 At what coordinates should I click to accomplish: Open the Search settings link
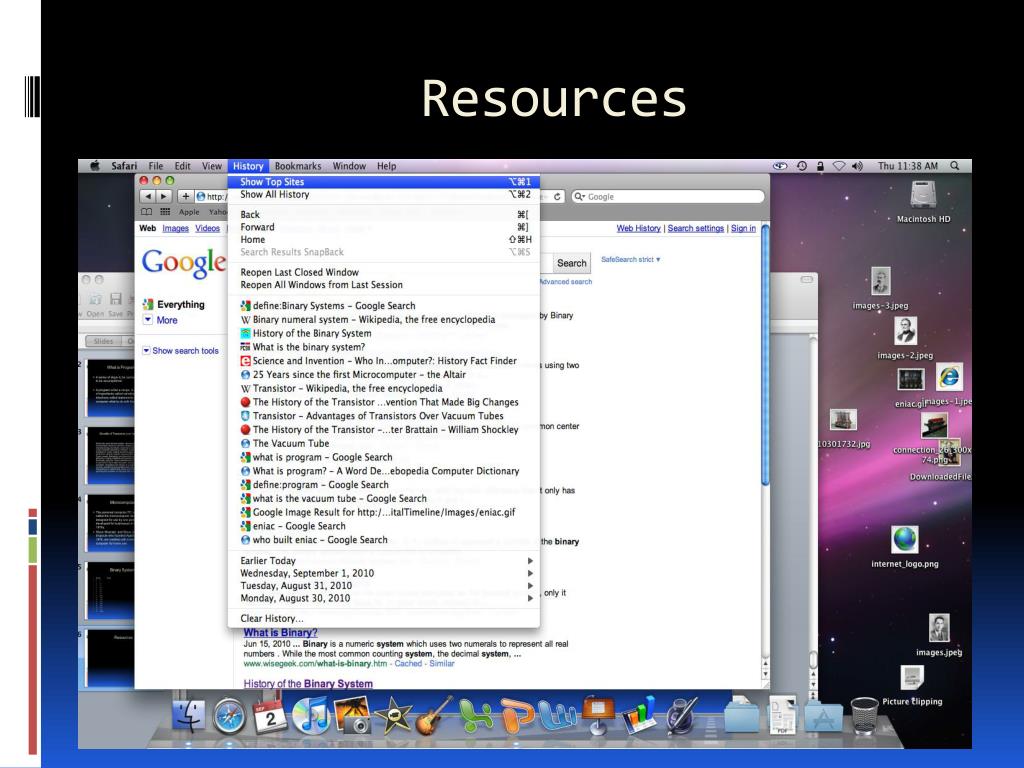[x=696, y=228]
